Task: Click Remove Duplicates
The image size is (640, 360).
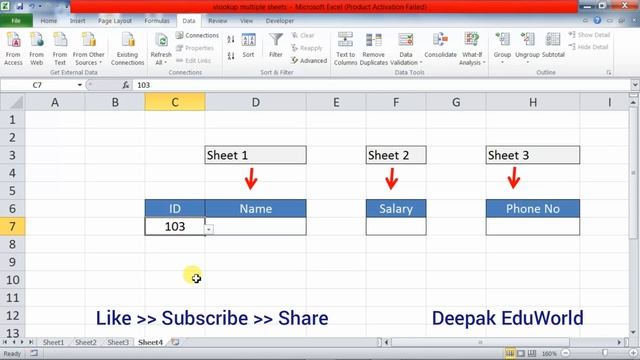Action: click(x=373, y=49)
